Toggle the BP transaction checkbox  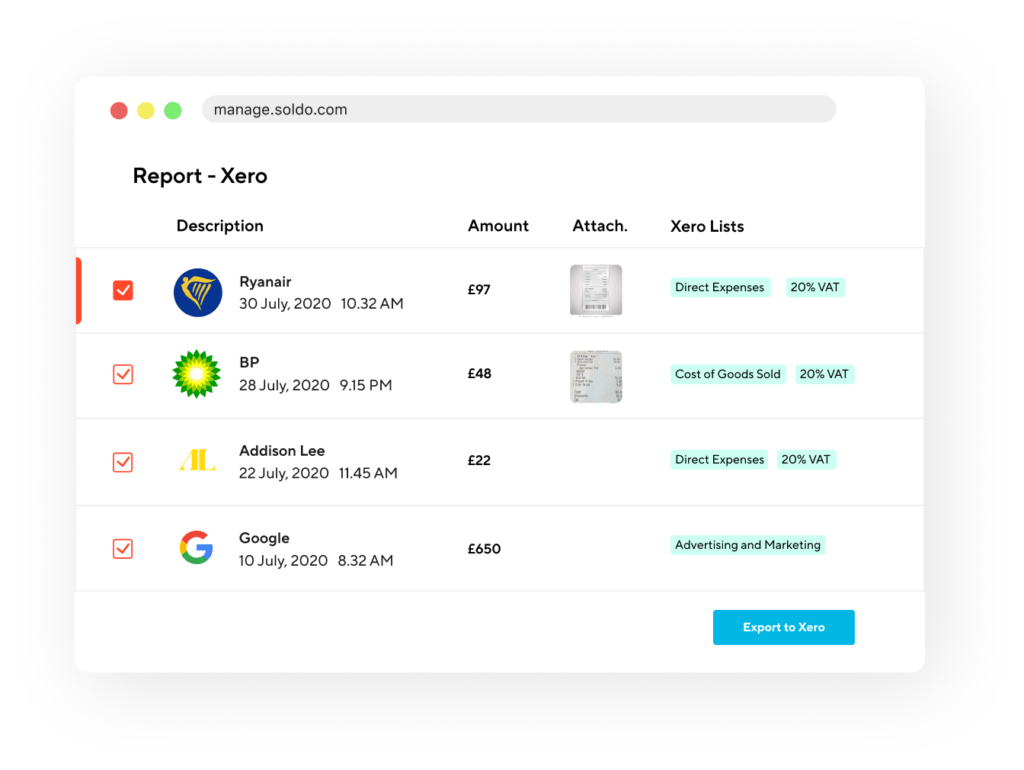[x=123, y=374]
